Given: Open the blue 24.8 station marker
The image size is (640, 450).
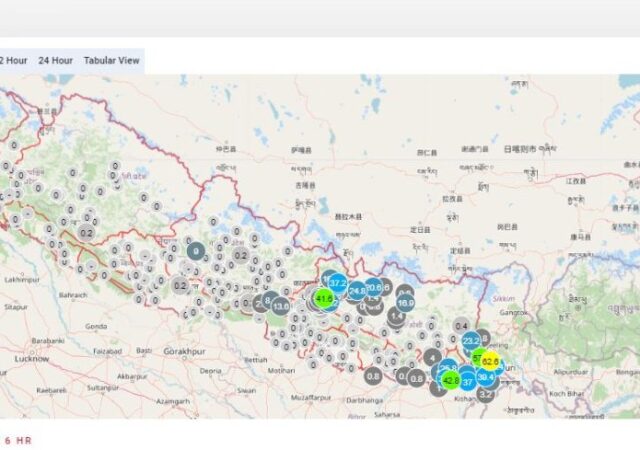Looking at the screenshot, I should point(357,292).
